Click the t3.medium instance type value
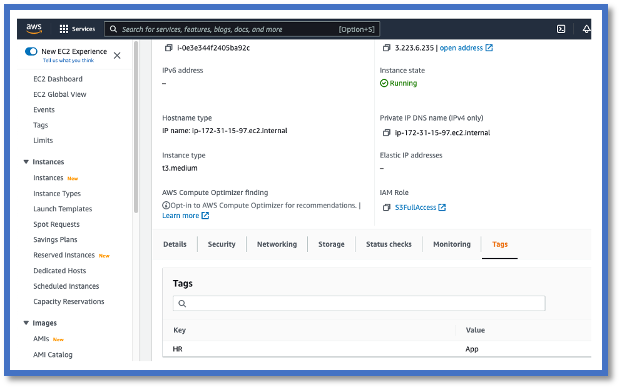This screenshot has height=390, width=622. 180,168
